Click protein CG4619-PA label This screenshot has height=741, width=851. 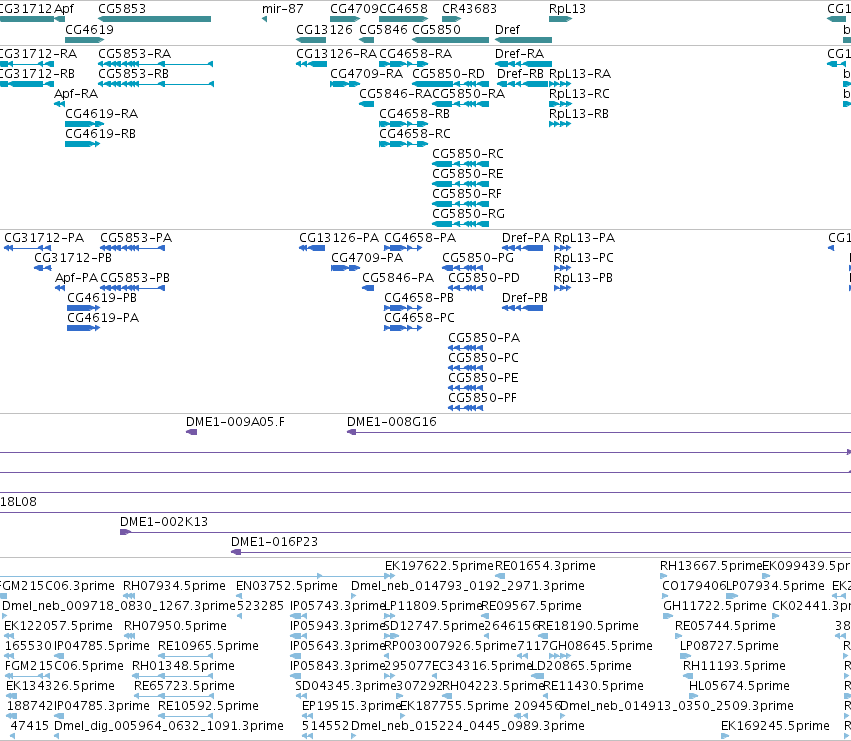click(x=103, y=318)
